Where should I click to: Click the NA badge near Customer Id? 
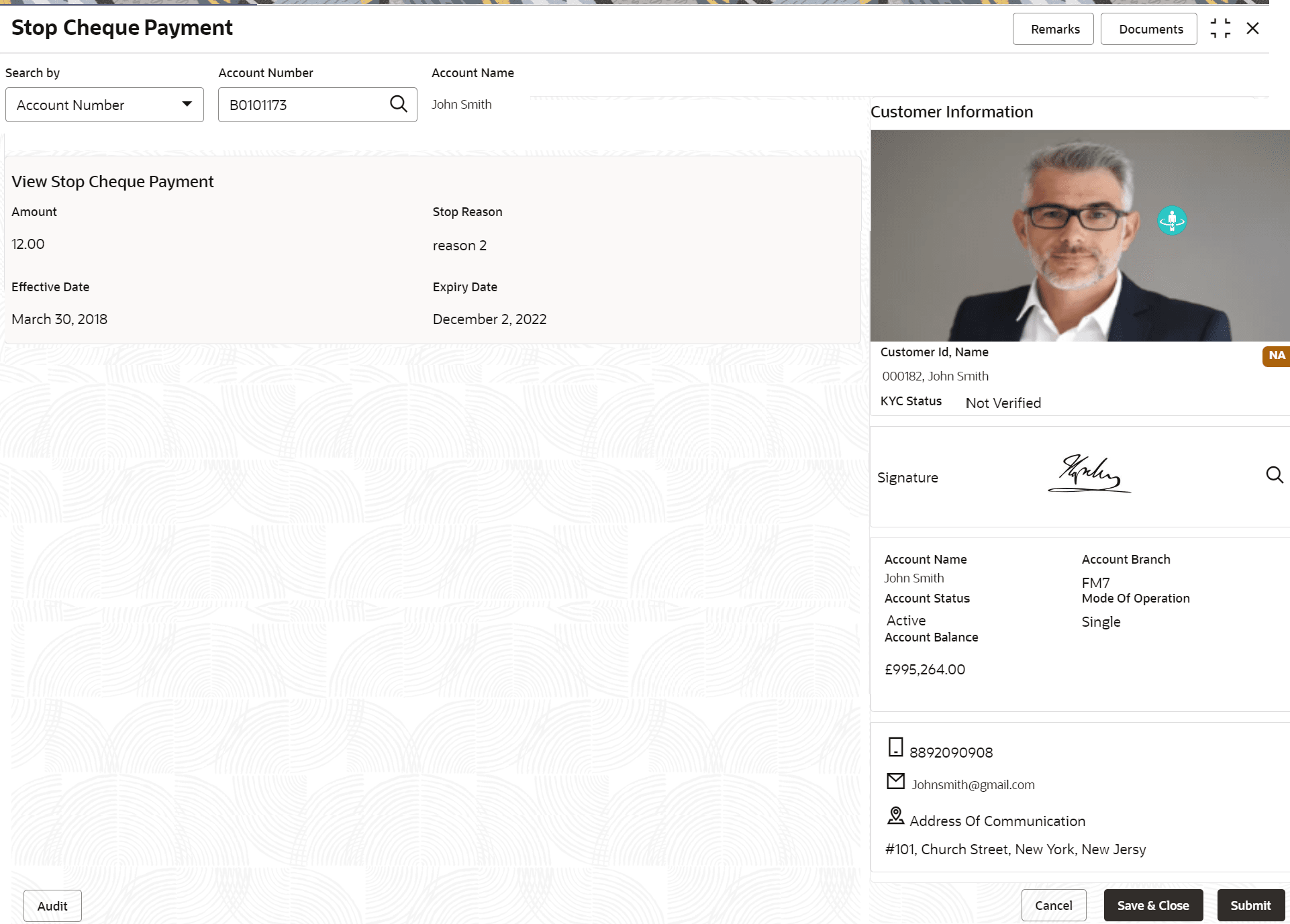coord(1275,356)
